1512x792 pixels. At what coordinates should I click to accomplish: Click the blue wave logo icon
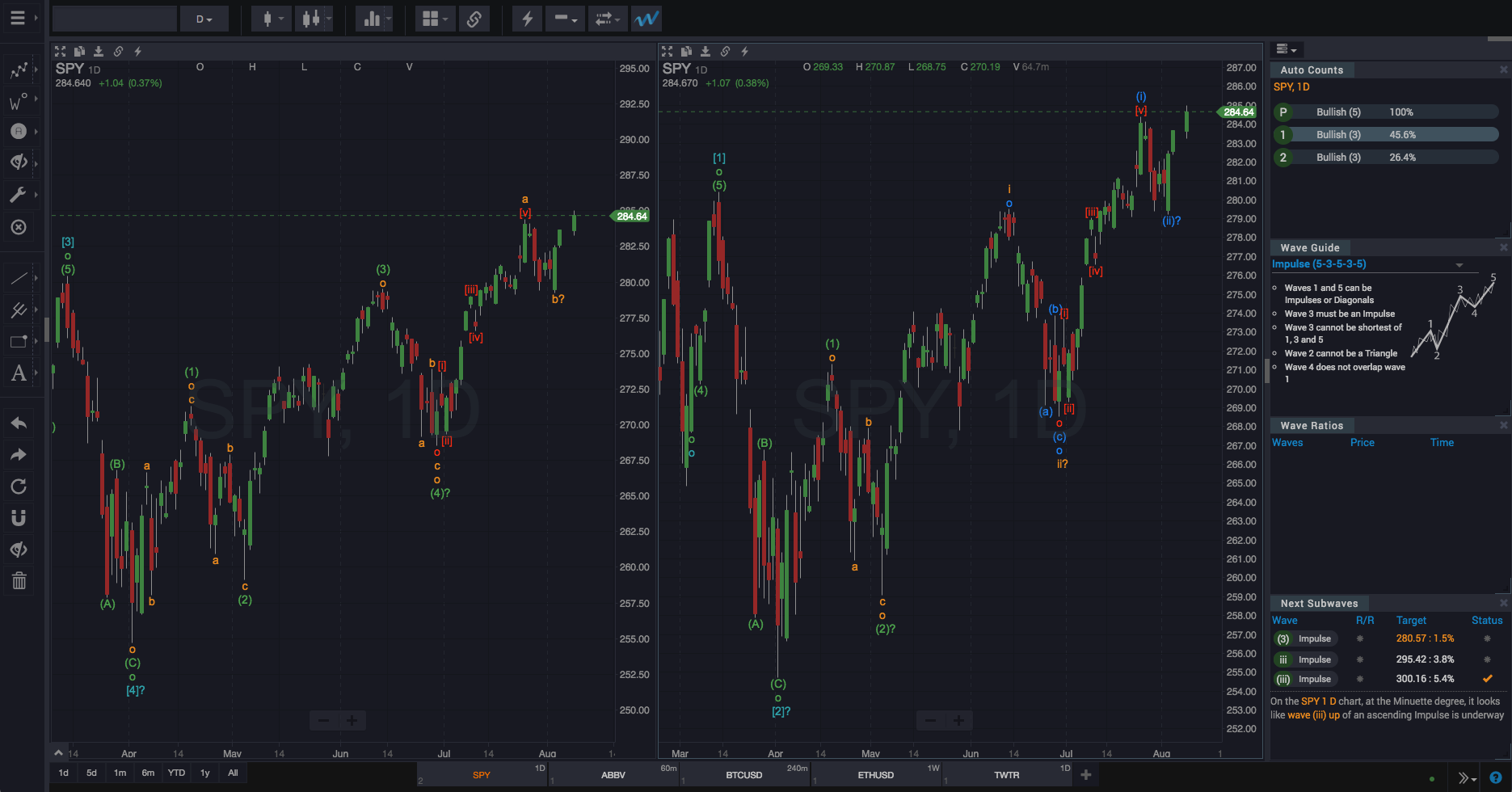point(646,19)
